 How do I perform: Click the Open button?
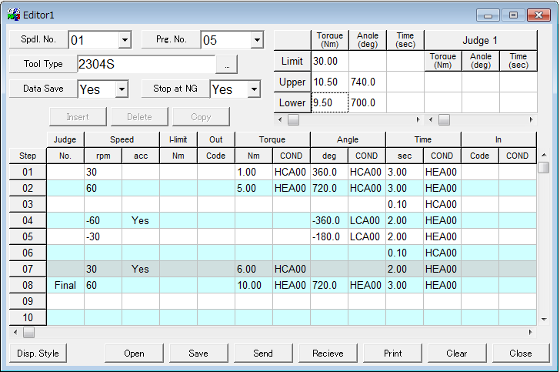134,353
